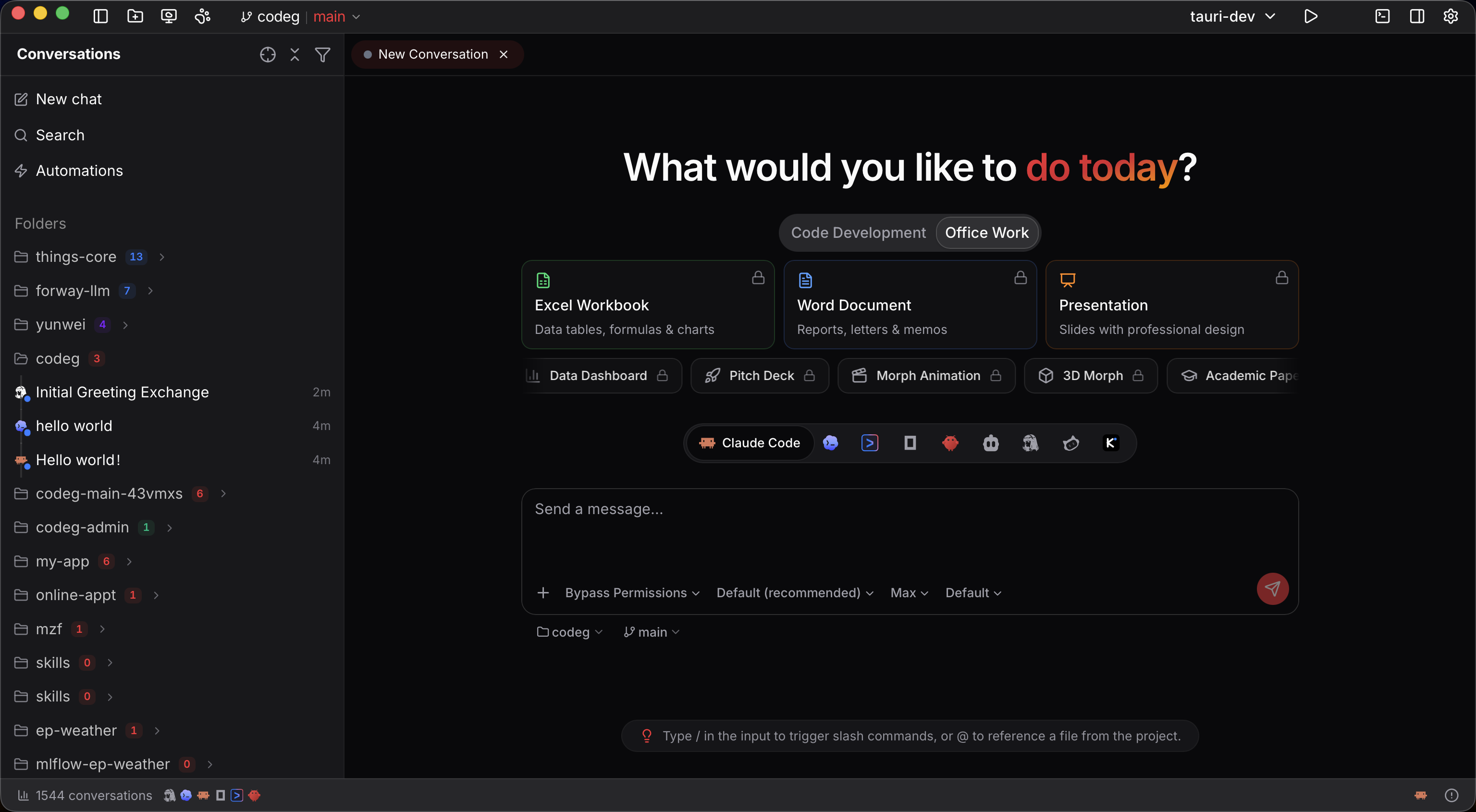Screen dimensions: 1476x812
Task: Expand the yunwei folder chevron
Action: coord(125,325)
